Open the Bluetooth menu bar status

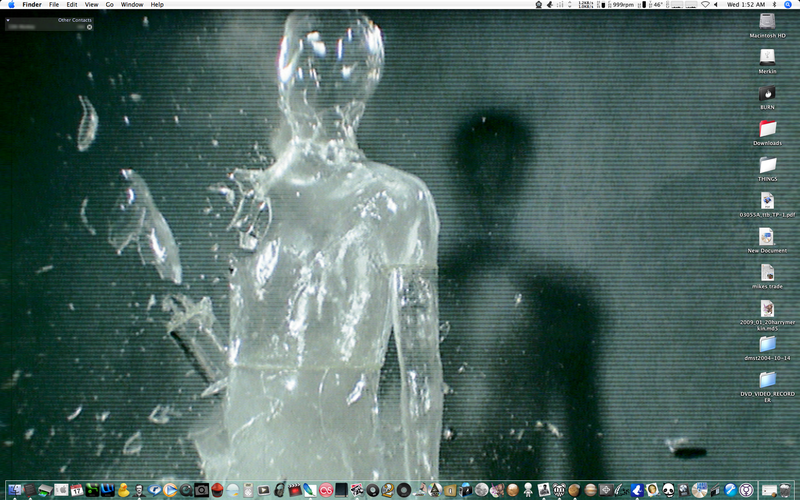(774, 5)
